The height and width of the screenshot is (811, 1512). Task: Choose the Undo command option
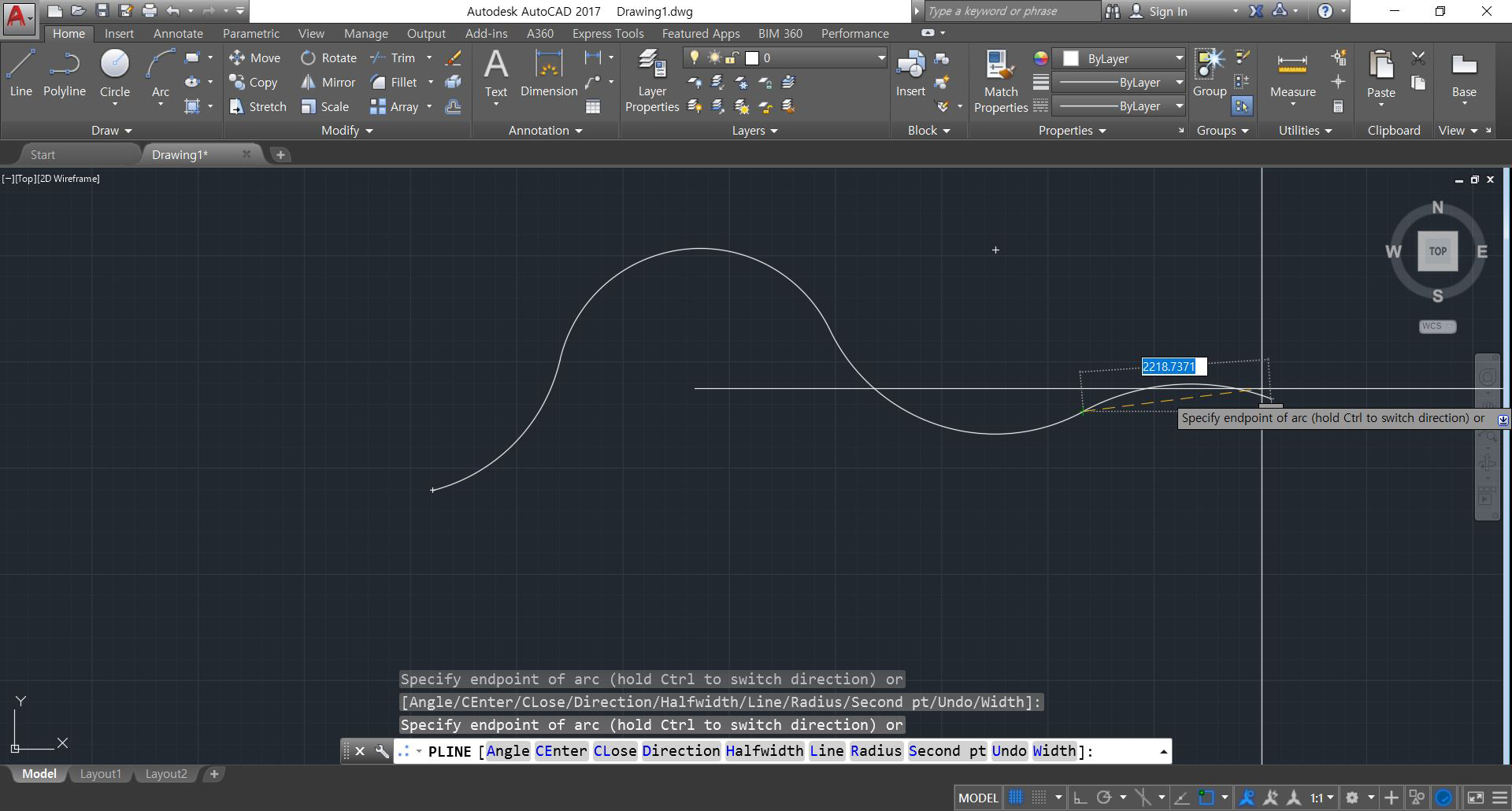1010,751
